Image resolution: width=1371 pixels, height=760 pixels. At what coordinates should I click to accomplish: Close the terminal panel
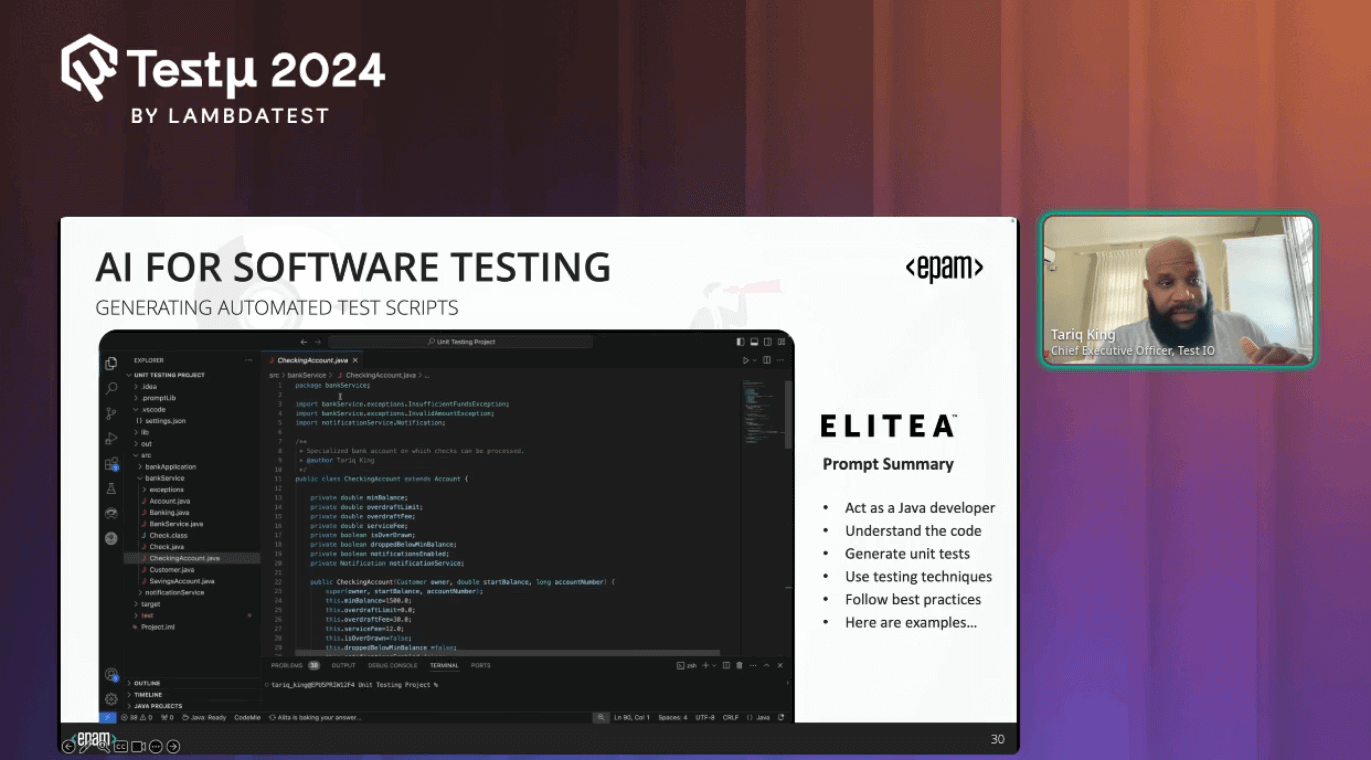coord(780,665)
